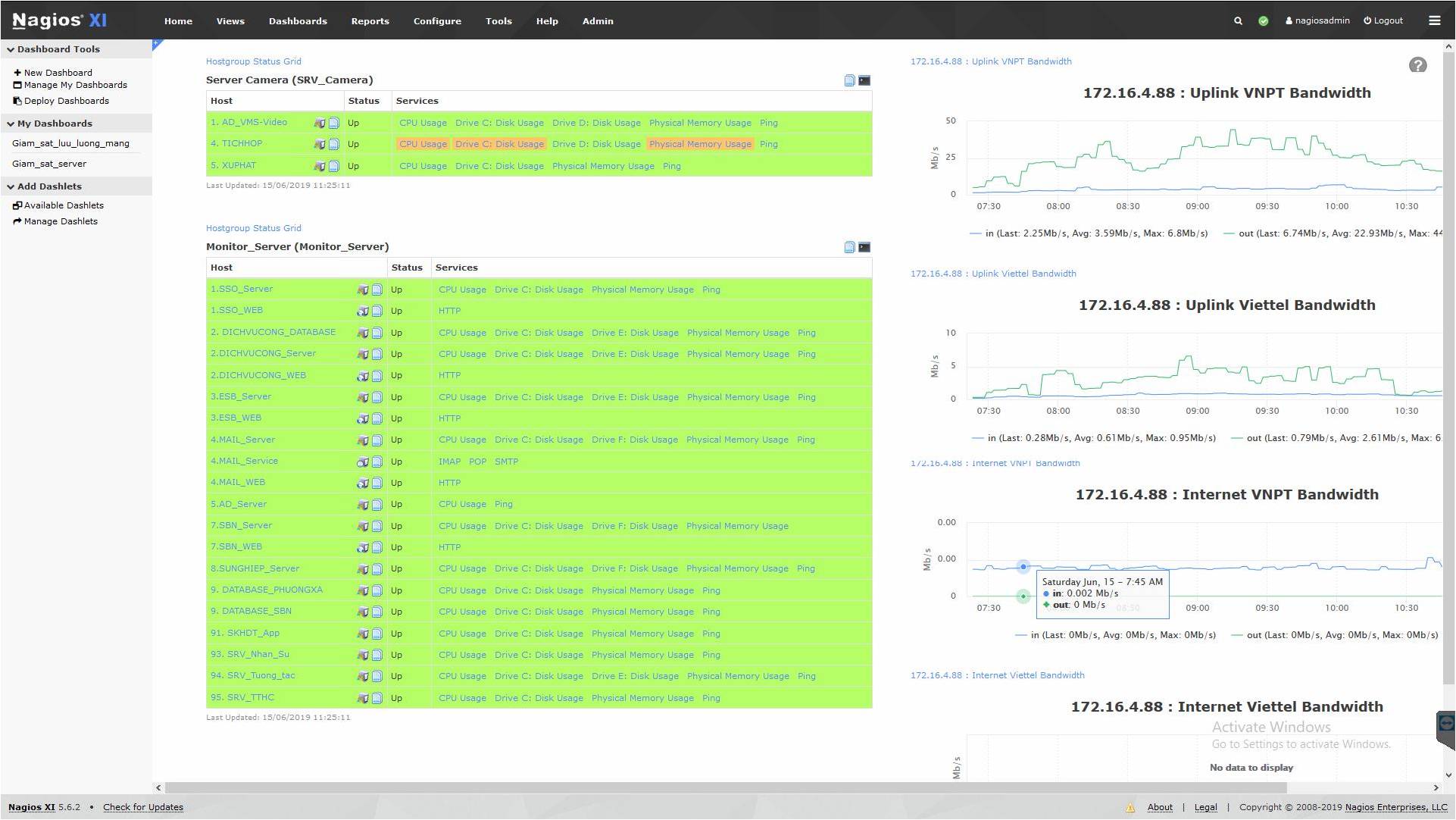Collapse the Dashboard Tools section
This screenshot has width=1456, height=820.
tap(11, 49)
